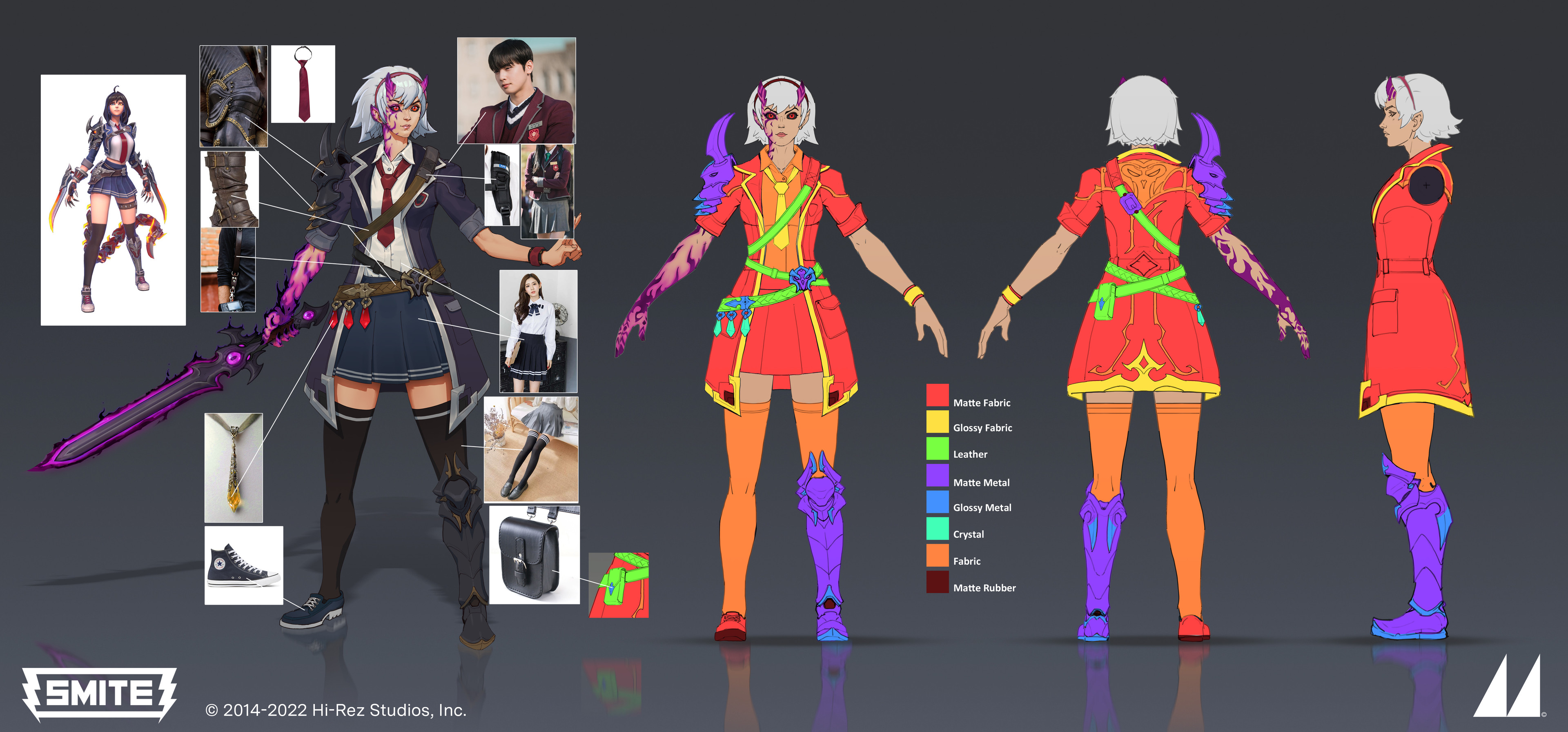Select the green pouch material callout inset

click(619, 585)
